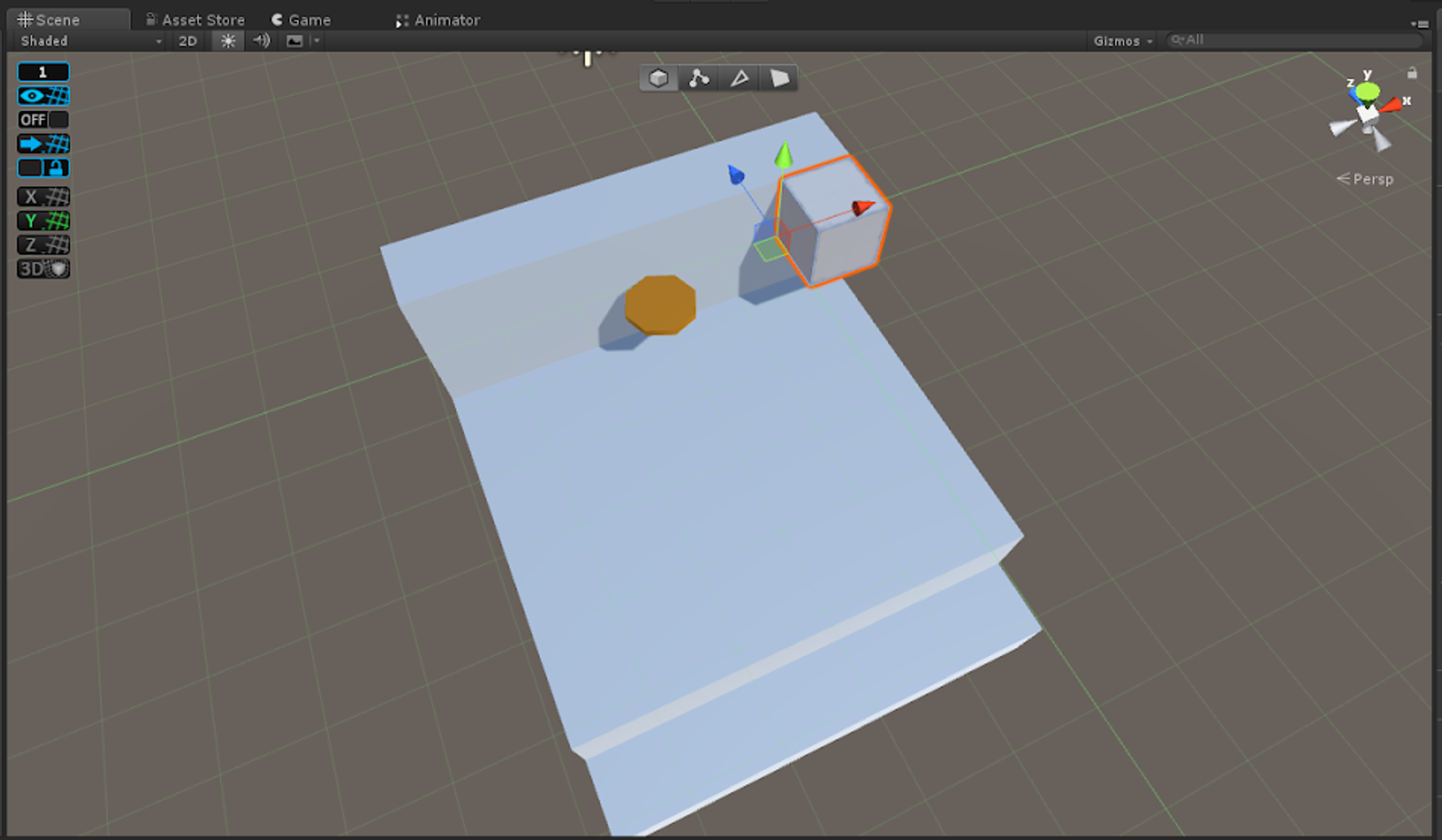The height and width of the screenshot is (840, 1442).
Task: Click the blue Z move arrow on cube
Action: click(x=736, y=175)
